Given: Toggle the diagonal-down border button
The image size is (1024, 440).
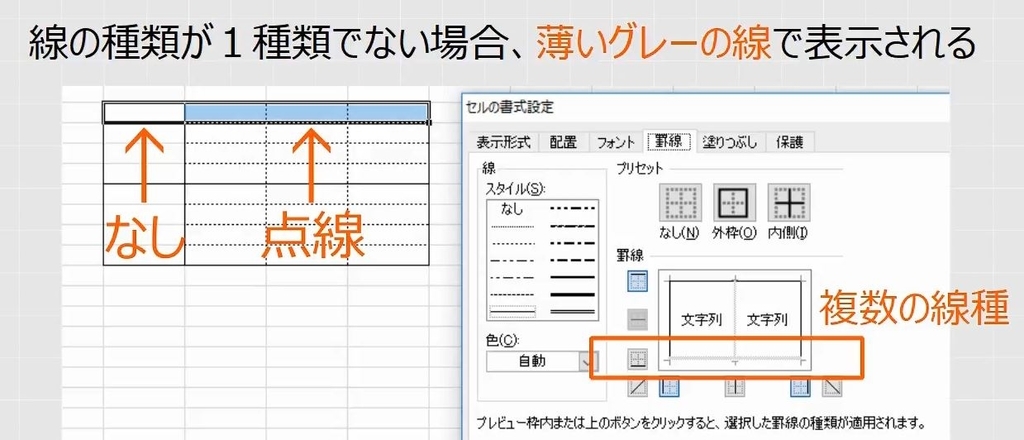Looking at the screenshot, I should point(832,388).
